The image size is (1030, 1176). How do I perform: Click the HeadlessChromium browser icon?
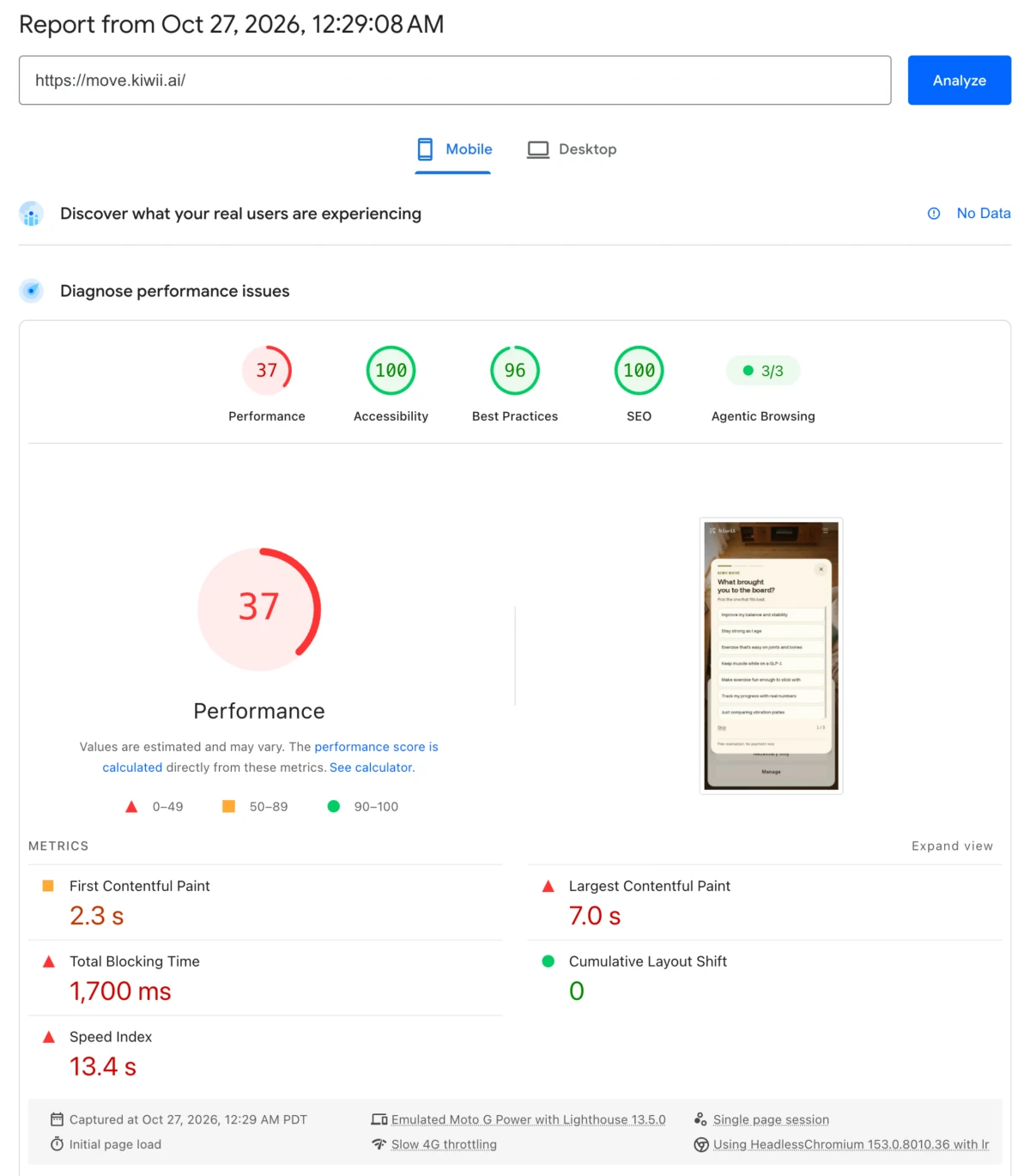701,1144
